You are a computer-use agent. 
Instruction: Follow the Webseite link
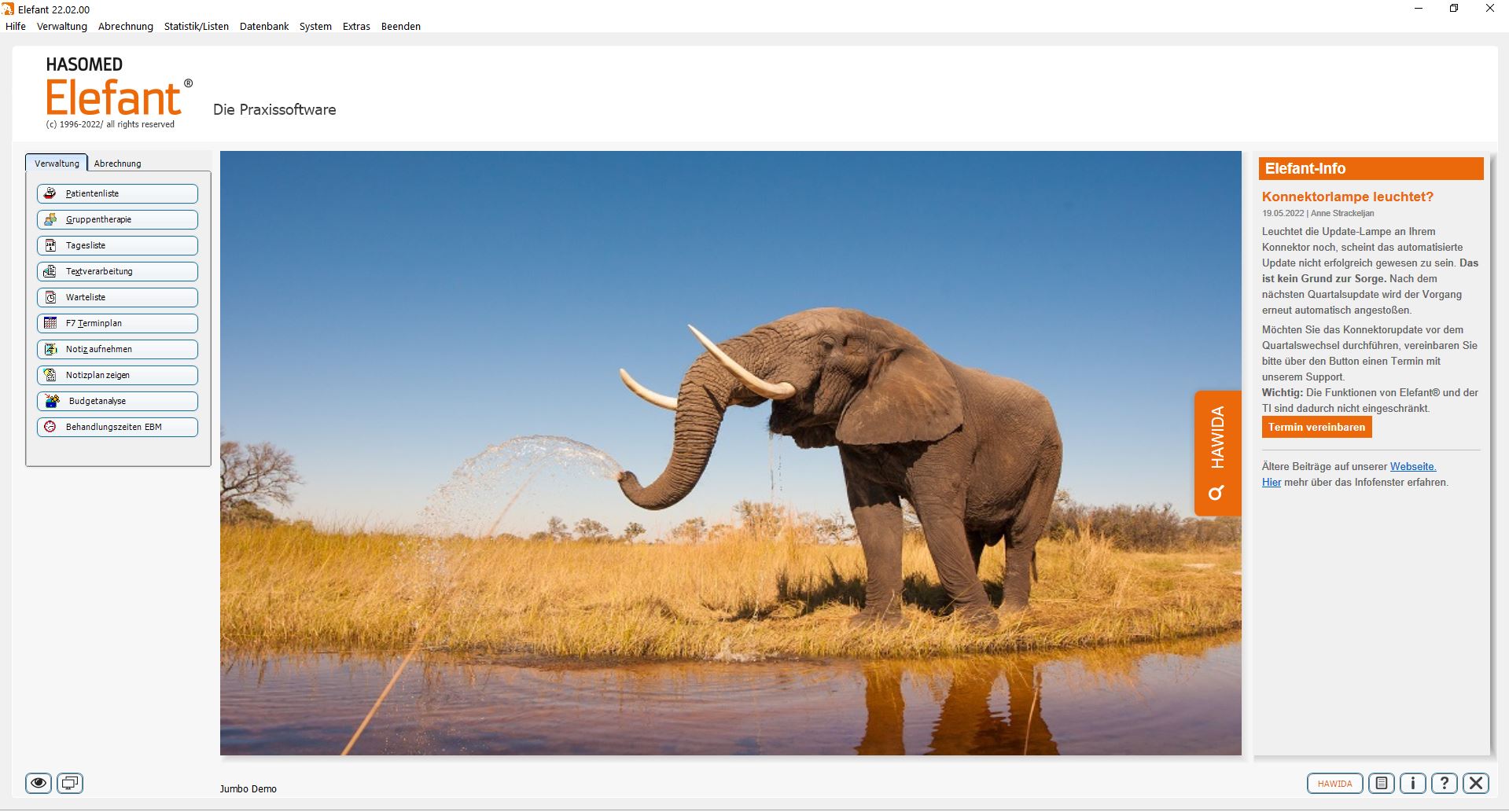point(1413,466)
